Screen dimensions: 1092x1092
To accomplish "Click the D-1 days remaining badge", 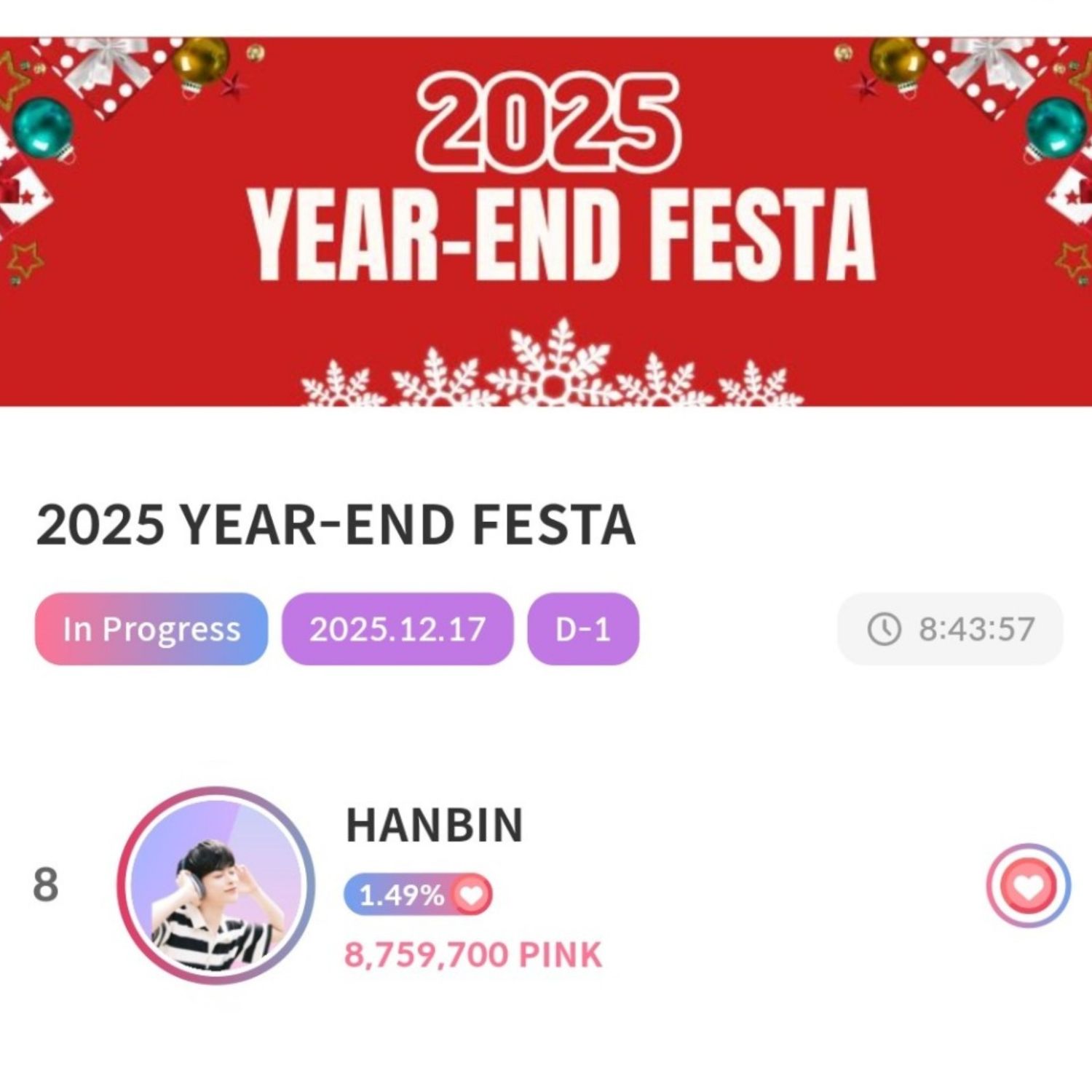I will (x=582, y=629).
